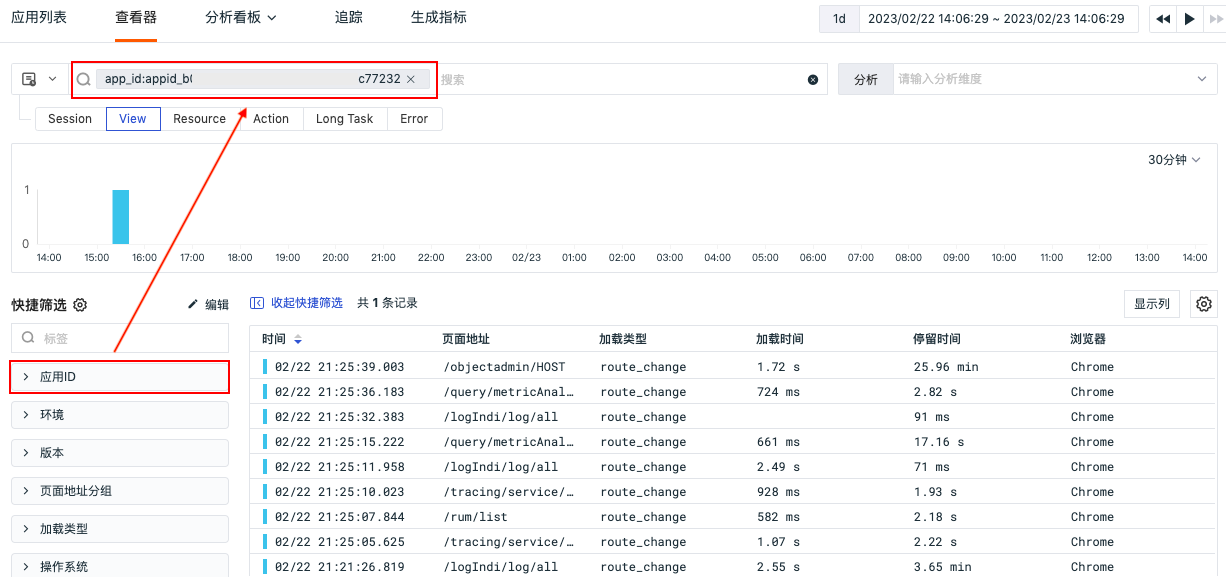Expand the 环境 filter

pos(120,415)
